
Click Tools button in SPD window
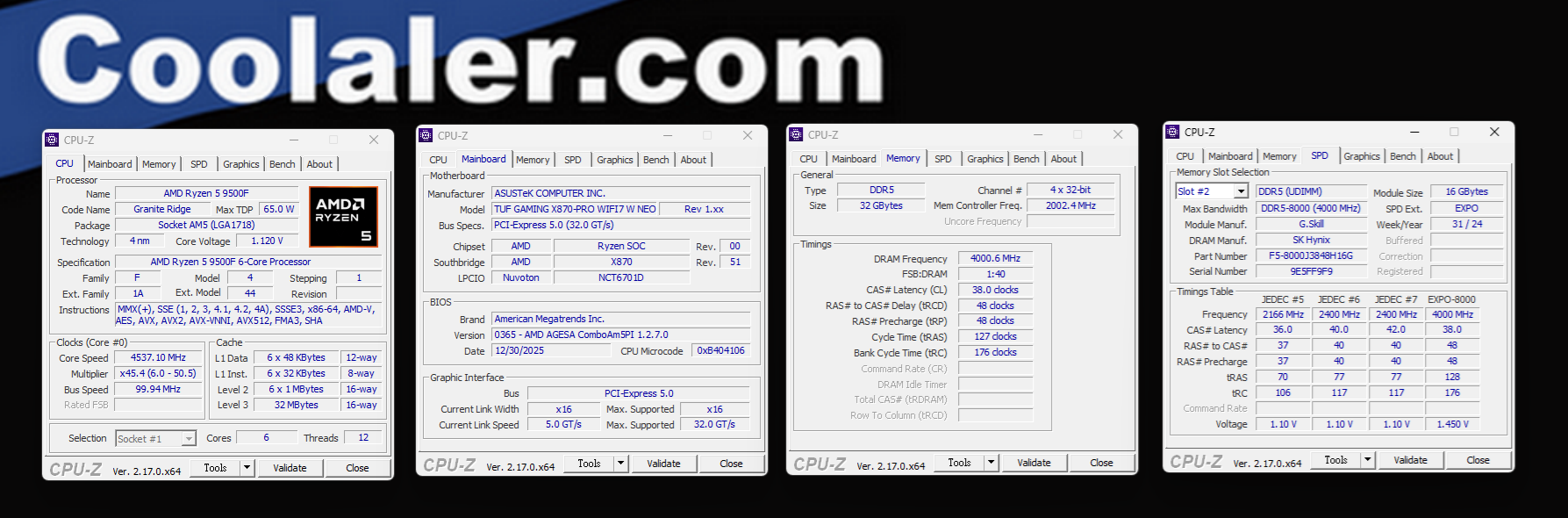1335,460
